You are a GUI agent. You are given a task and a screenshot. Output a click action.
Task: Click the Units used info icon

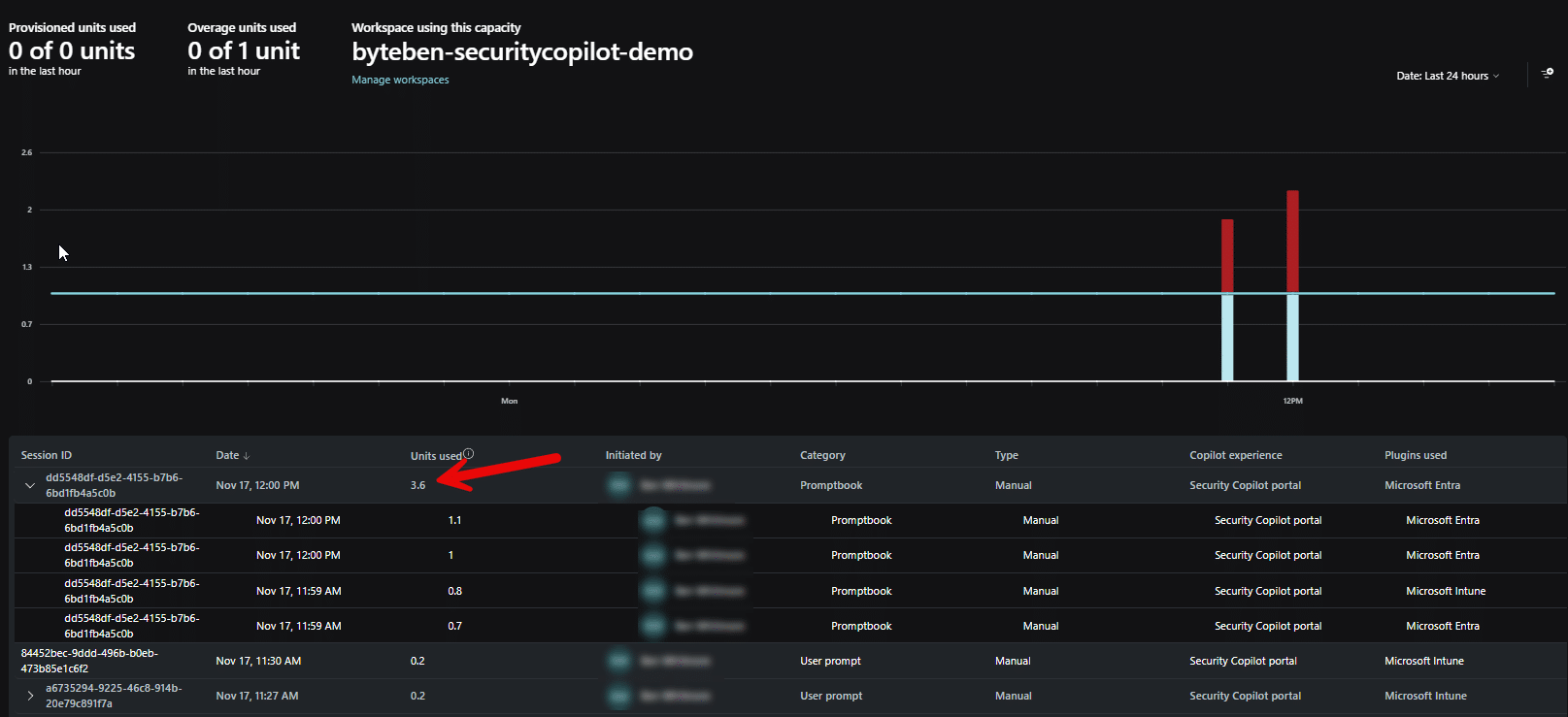(468, 454)
